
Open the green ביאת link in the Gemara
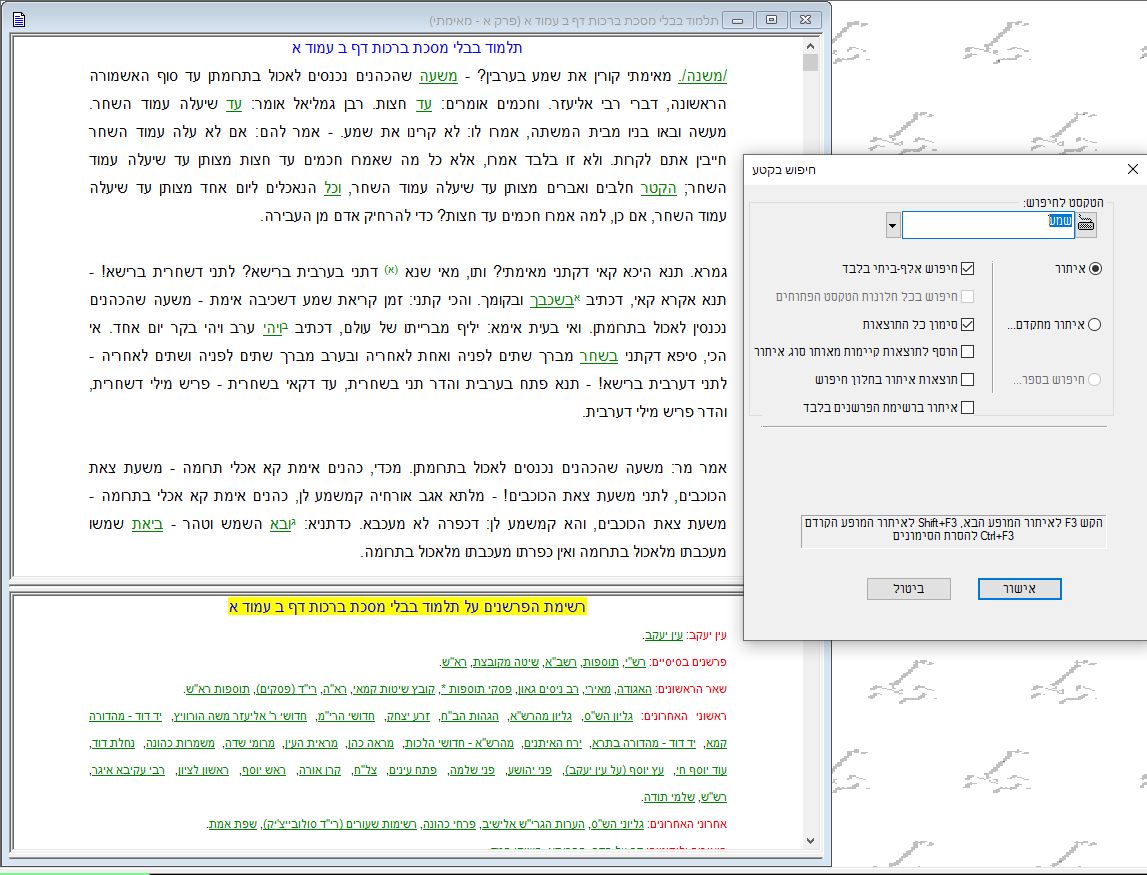pos(147,524)
